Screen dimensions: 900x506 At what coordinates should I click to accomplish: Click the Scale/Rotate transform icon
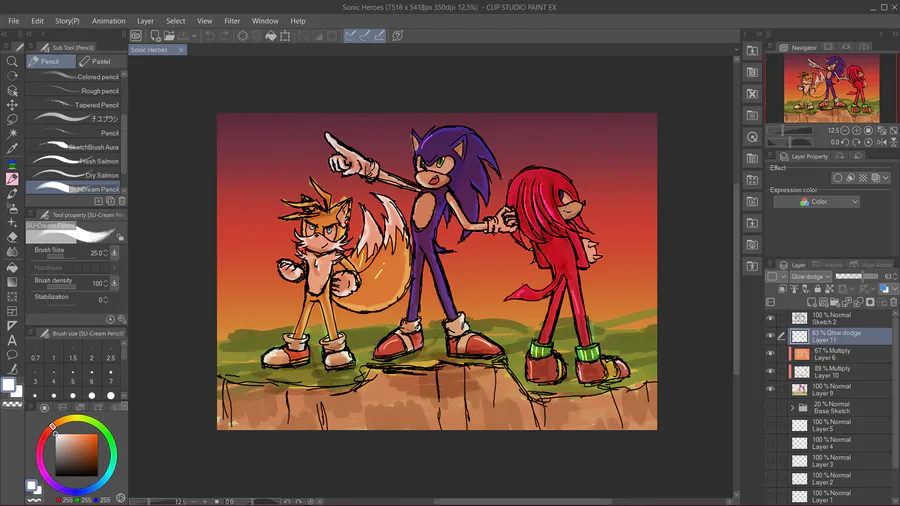(x=285, y=36)
